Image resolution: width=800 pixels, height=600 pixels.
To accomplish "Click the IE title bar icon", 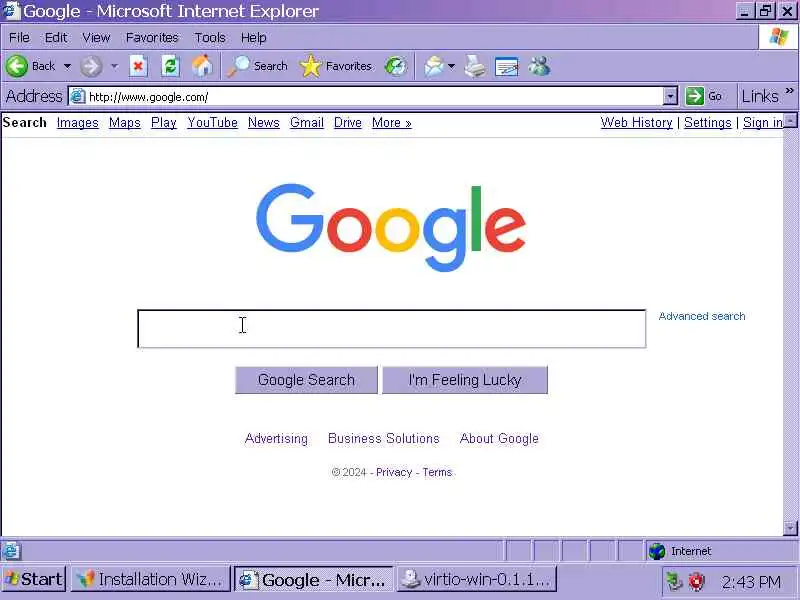I will coord(11,11).
